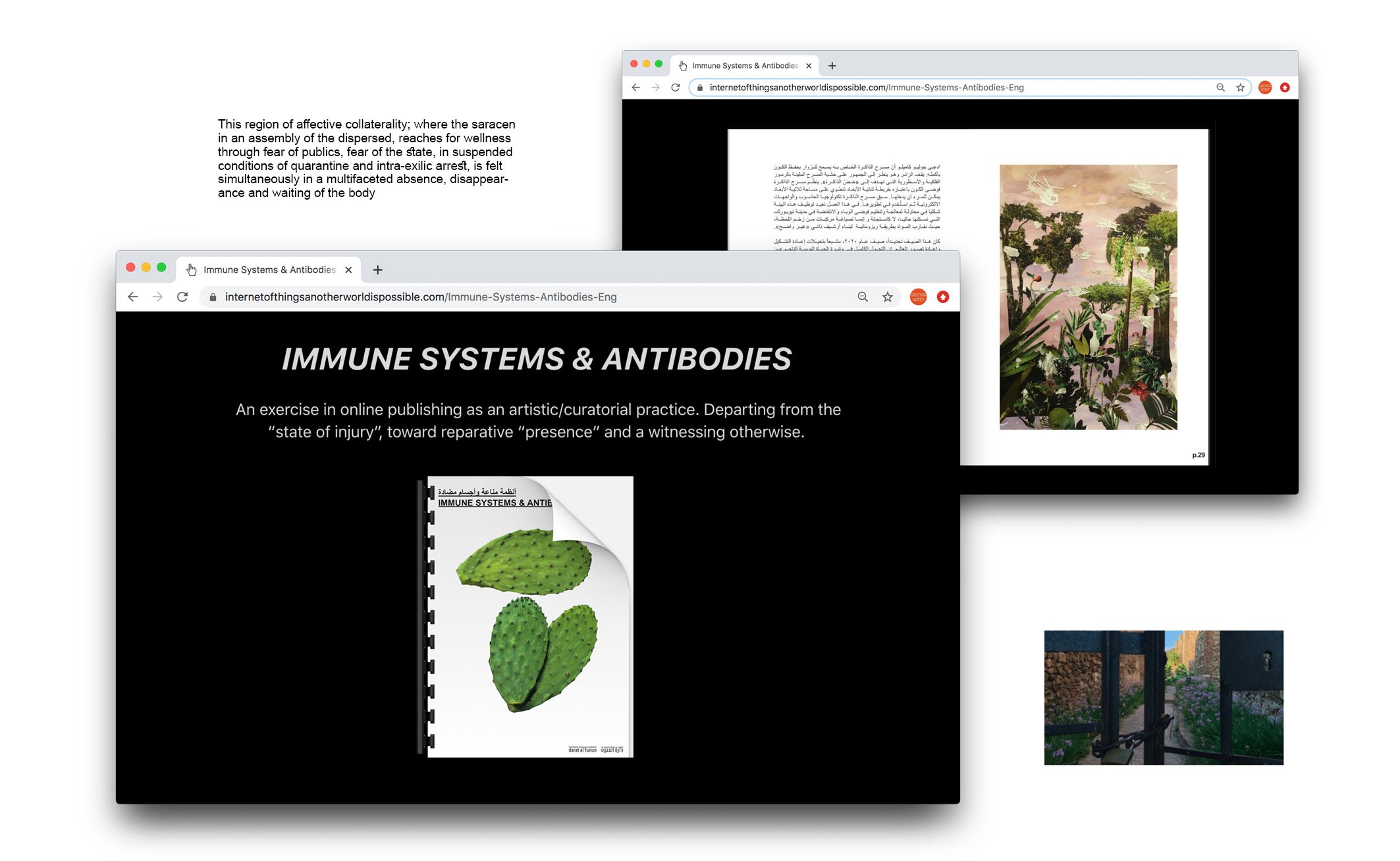Open a new tab in front browser
This screenshot has width=1400, height=861.
pos(377,269)
